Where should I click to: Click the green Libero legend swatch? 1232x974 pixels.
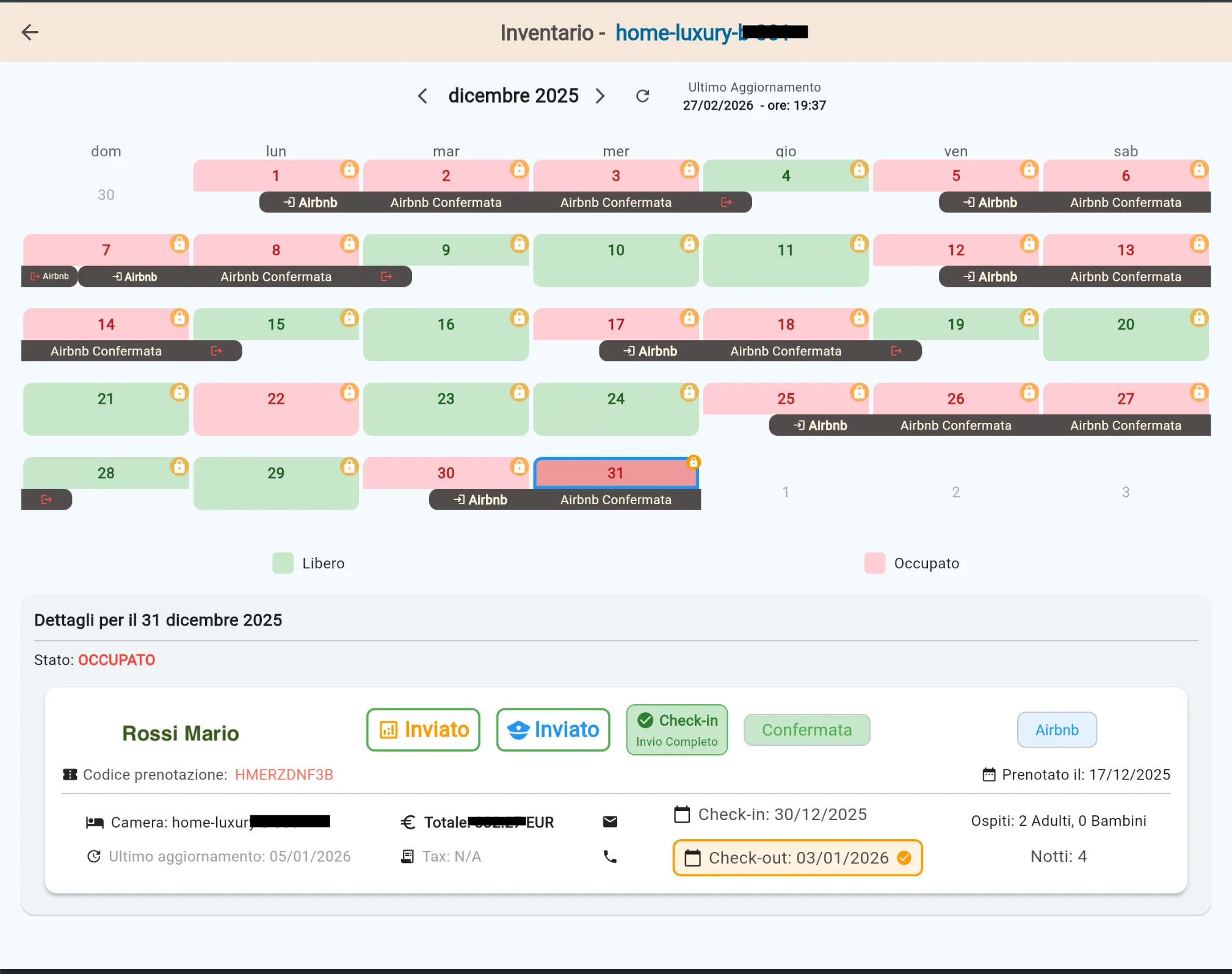(x=283, y=563)
